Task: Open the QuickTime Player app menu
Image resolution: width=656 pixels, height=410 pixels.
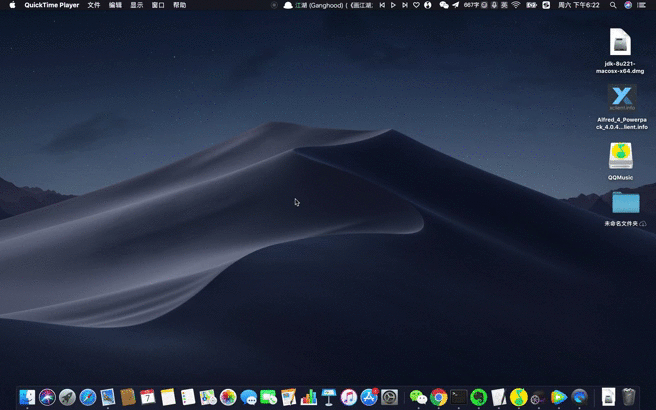Action: point(52,5)
